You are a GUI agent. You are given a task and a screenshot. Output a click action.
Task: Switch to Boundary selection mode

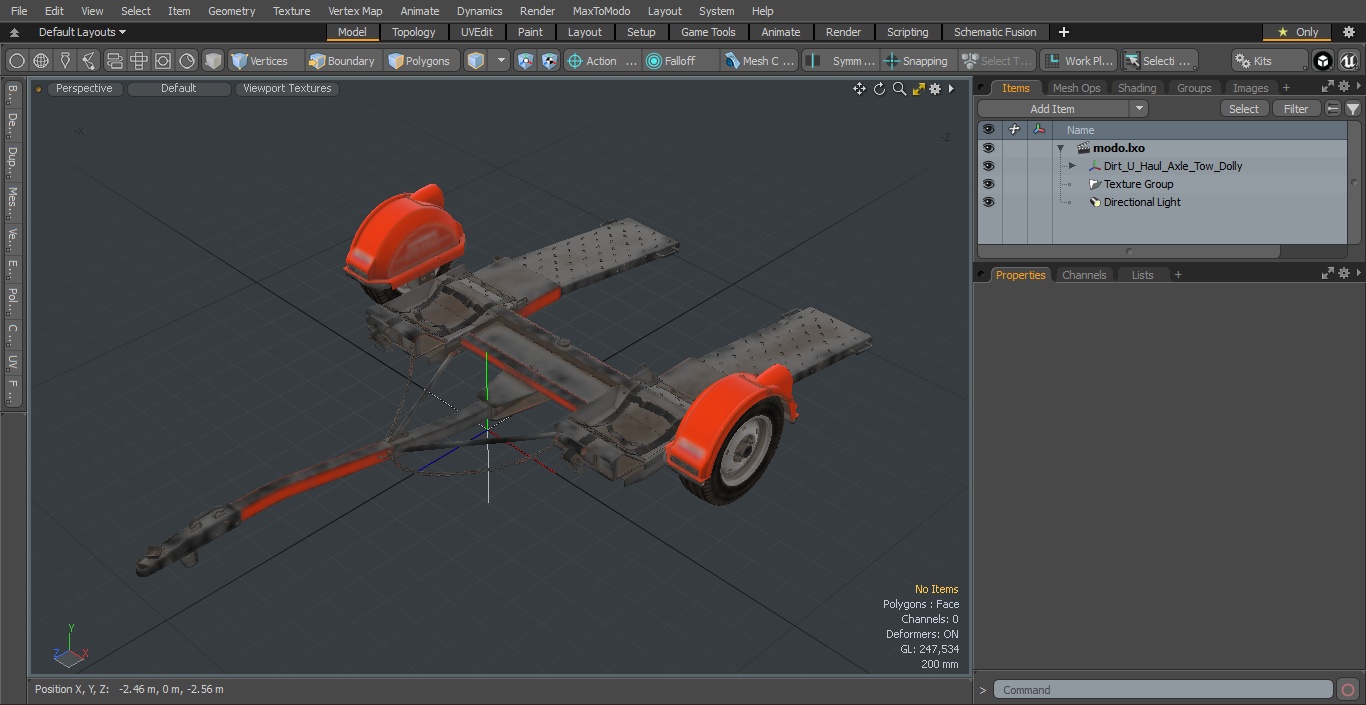(342, 61)
